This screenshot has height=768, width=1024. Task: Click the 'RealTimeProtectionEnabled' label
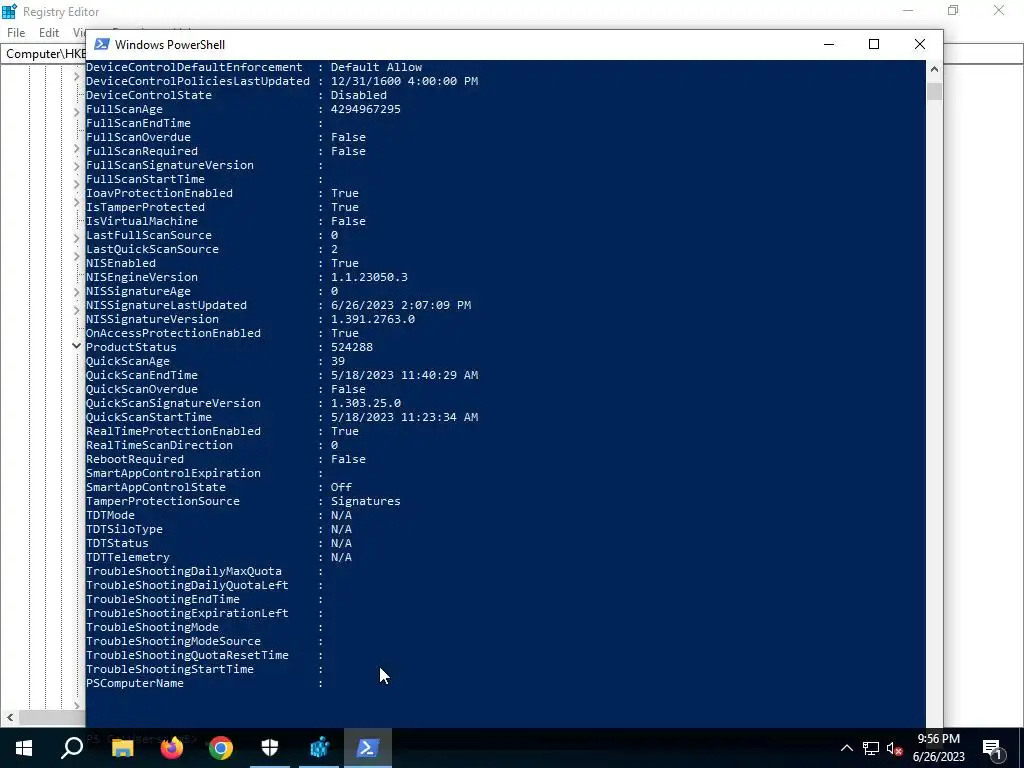pyautogui.click(x=173, y=431)
